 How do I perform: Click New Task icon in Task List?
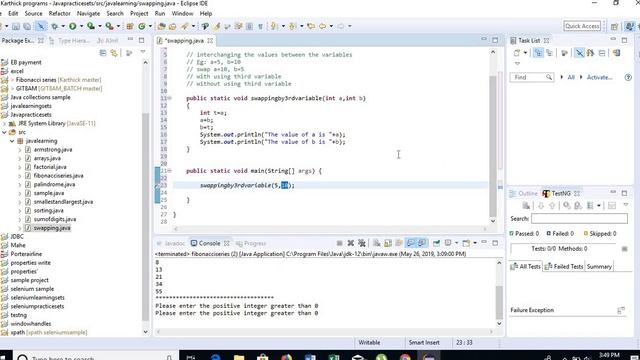click(x=517, y=53)
